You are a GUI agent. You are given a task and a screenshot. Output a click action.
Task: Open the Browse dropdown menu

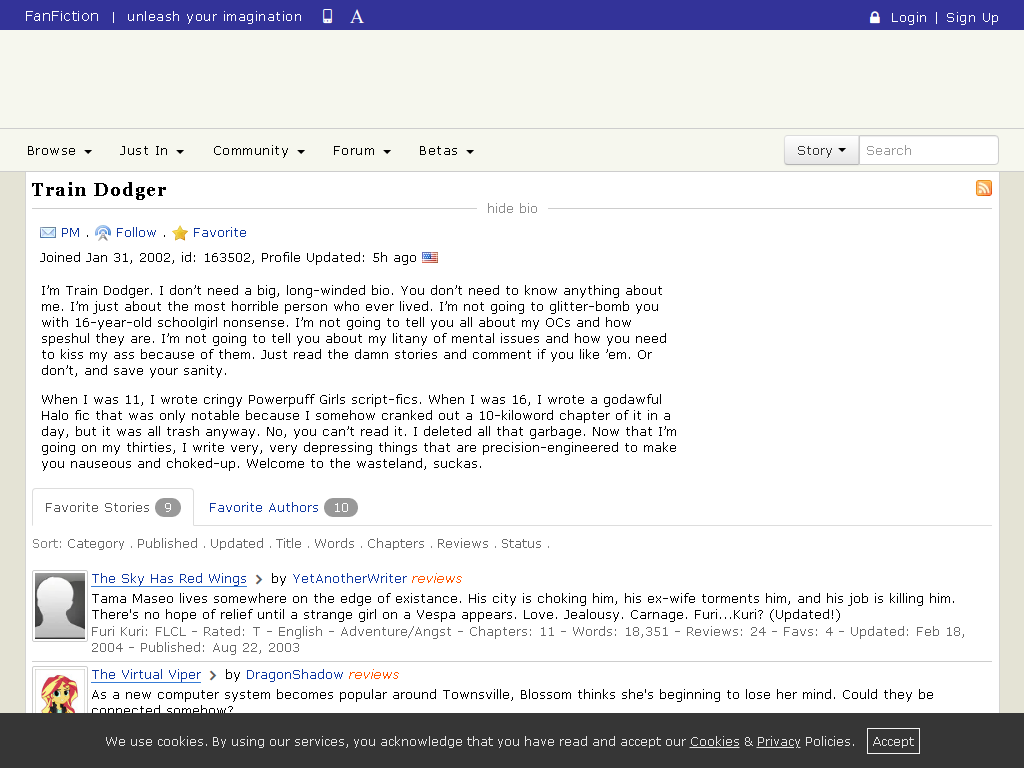point(59,151)
